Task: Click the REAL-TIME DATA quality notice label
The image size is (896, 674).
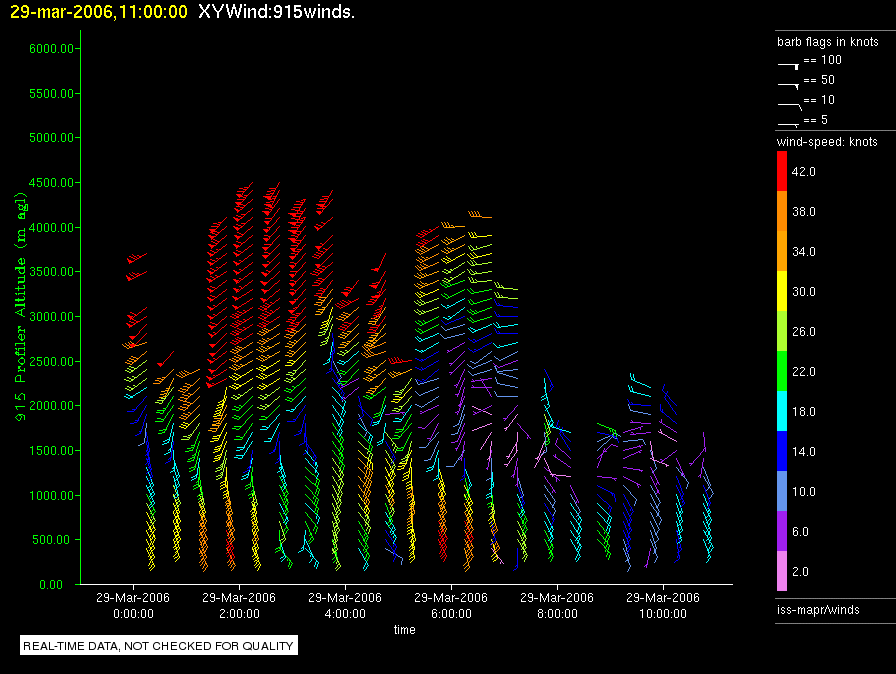Action: [x=158, y=646]
